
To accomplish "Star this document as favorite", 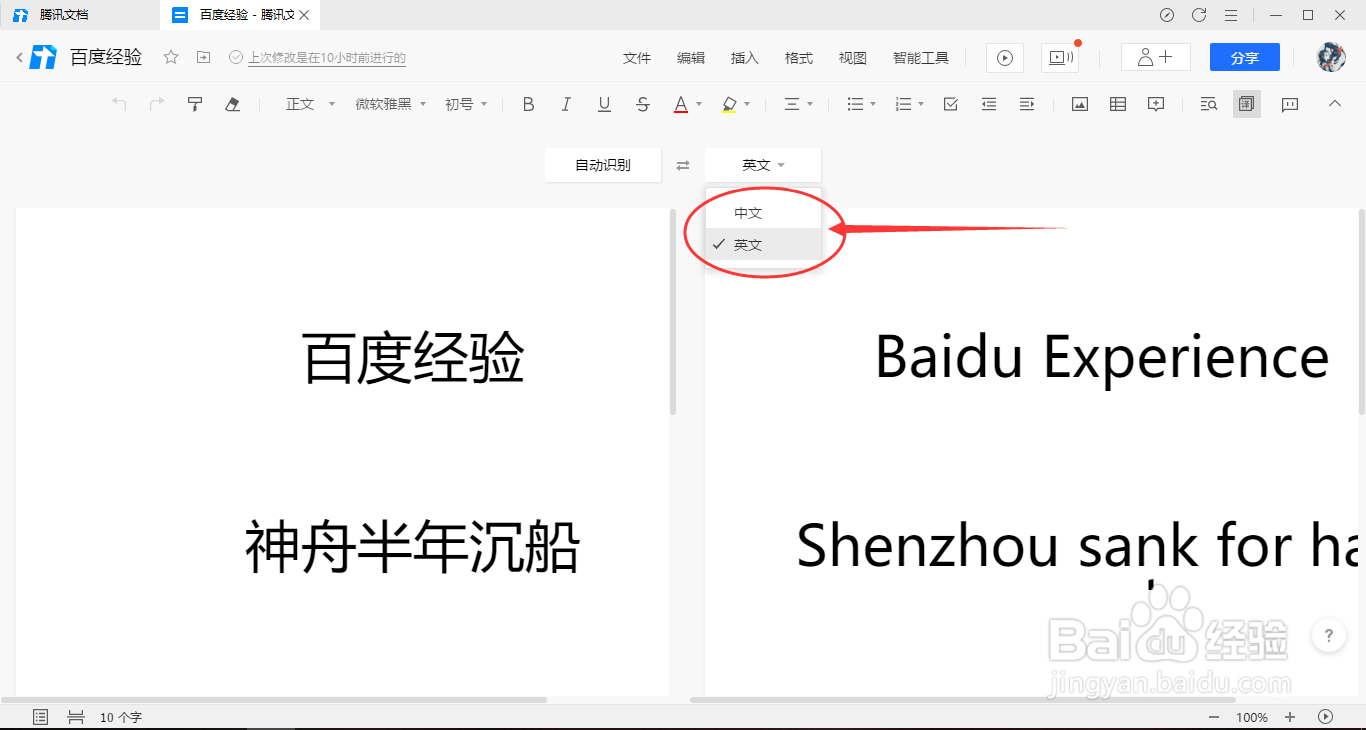I will click(171, 57).
